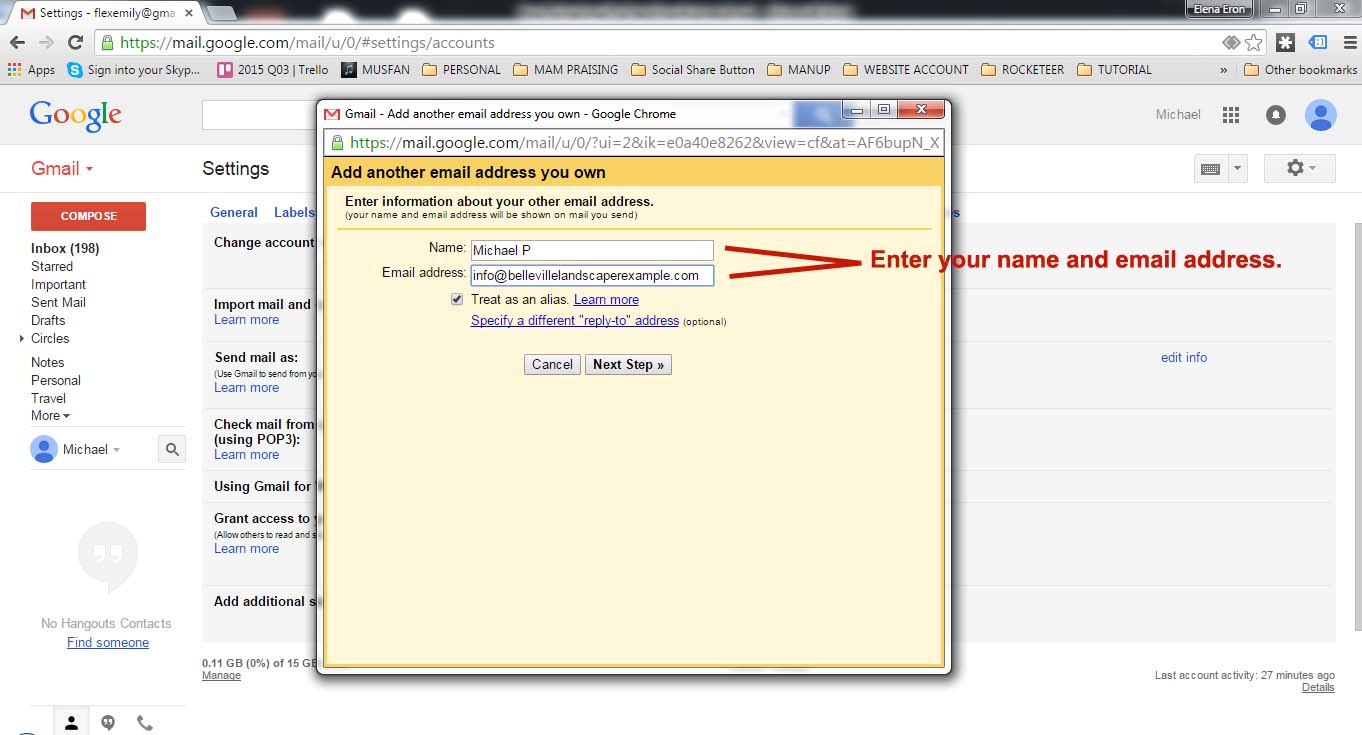Open the settings gear dropdown
This screenshot has height=735, width=1362.
(x=1299, y=168)
